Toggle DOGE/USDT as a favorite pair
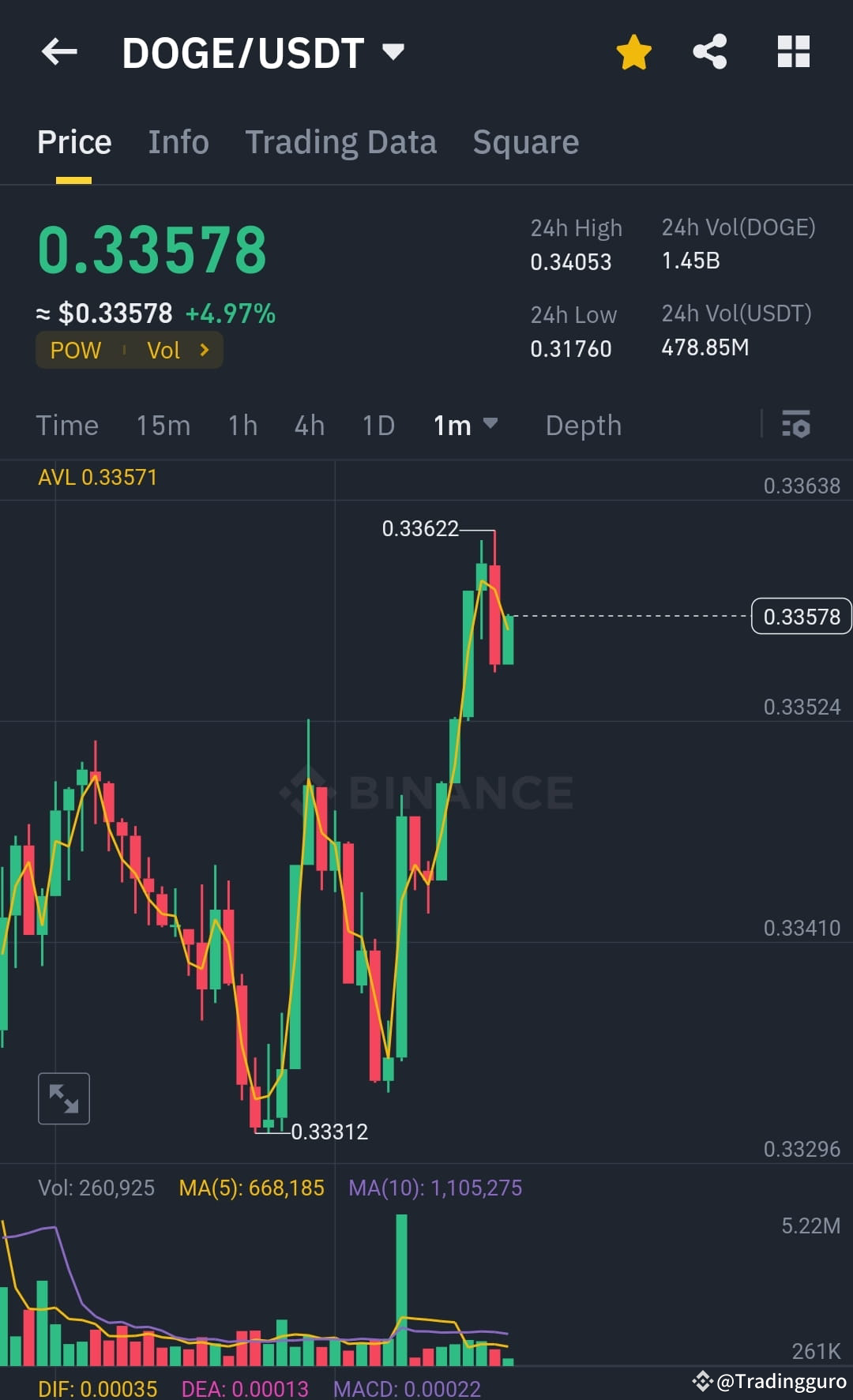This screenshot has width=853, height=1400. (633, 51)
